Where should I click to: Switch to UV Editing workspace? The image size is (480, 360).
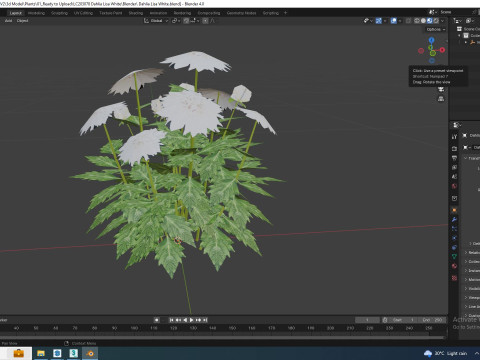pyautogui.click(x=83, y=13)
